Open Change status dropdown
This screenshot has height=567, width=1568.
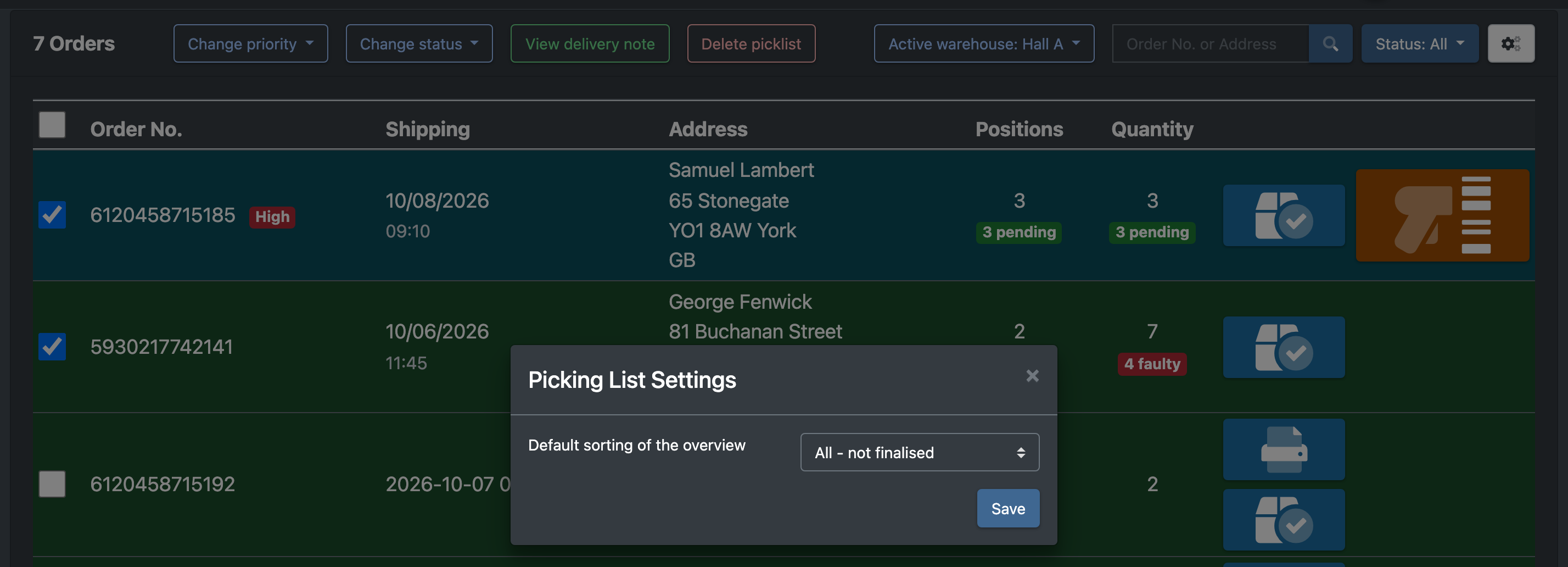pyautogui.click(x=419, y=44)
